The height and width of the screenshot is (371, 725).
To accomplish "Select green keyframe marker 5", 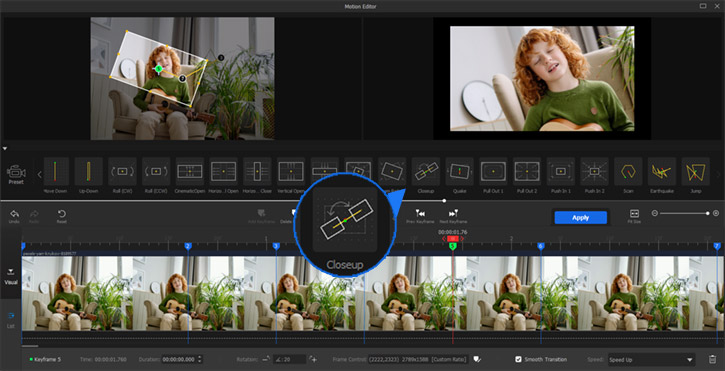I will point(453,246).
